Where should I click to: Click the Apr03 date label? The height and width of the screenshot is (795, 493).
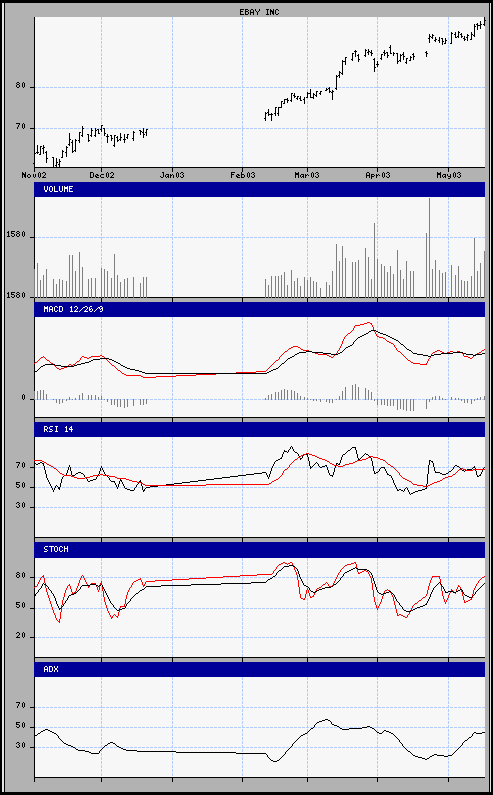[x=378, y=175]
